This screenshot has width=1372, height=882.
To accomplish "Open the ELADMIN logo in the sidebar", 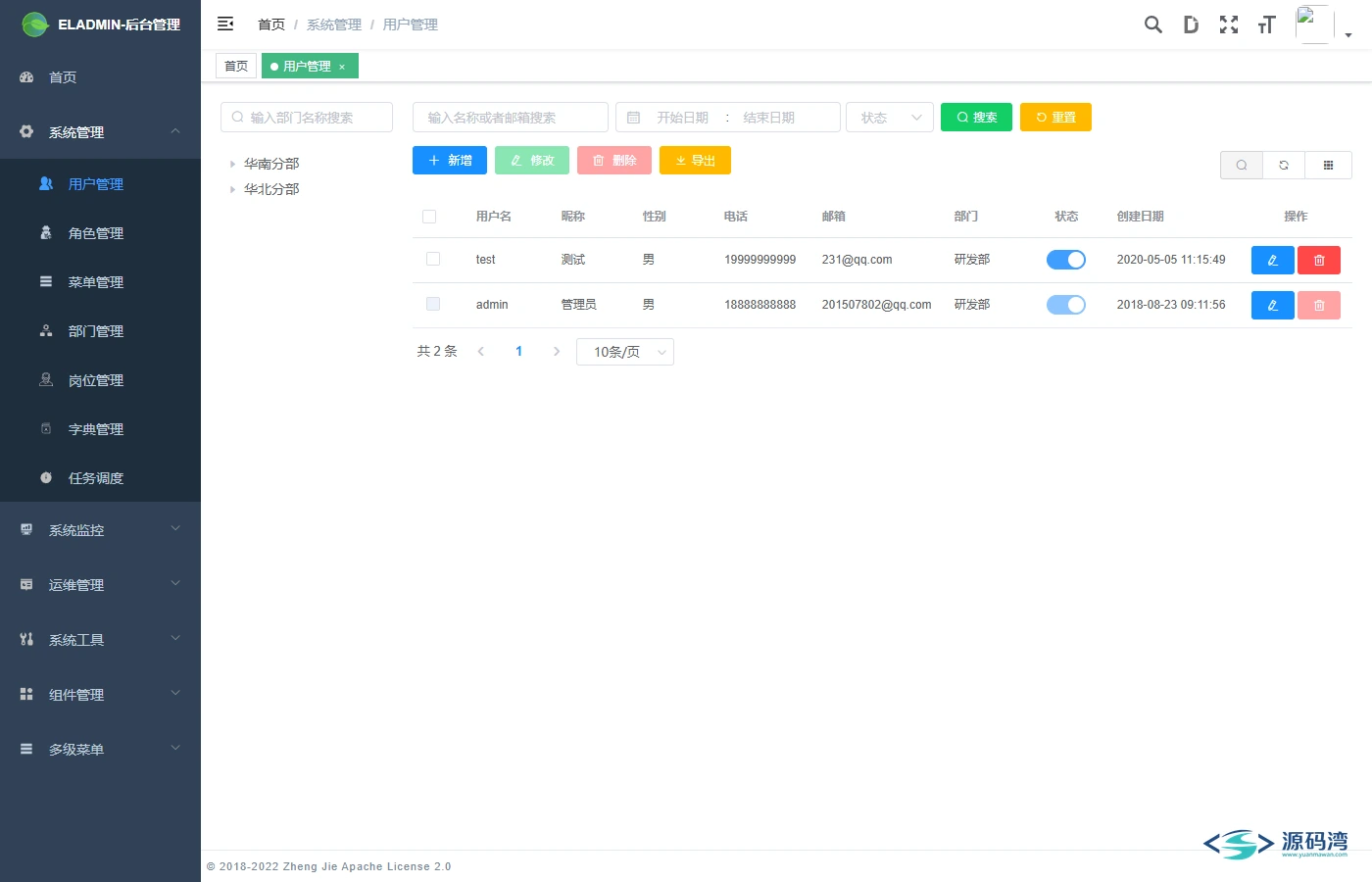I will coord(35,24).
